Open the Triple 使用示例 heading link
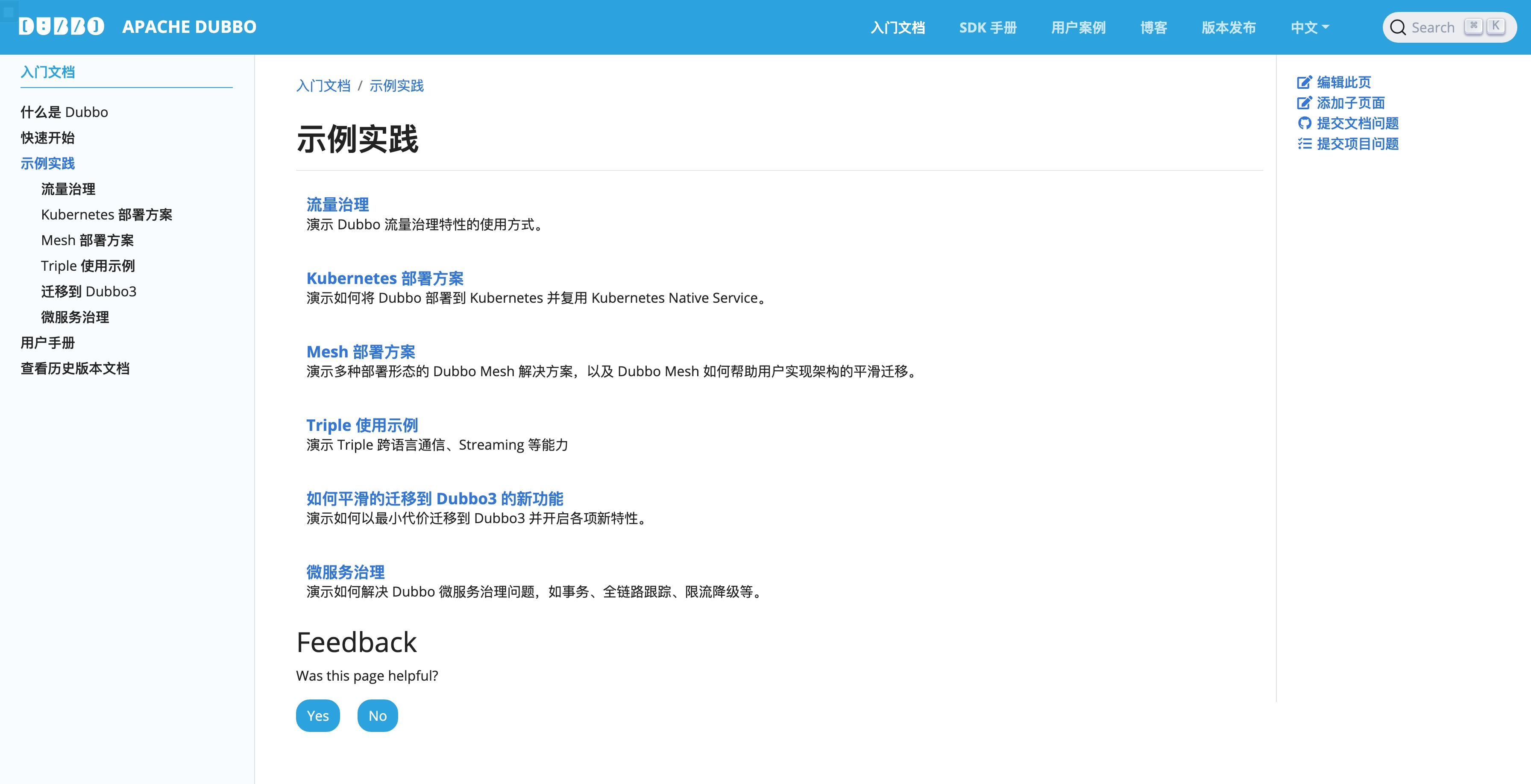This screenshot has width=1531, height=784. click(x=362, y=424)
